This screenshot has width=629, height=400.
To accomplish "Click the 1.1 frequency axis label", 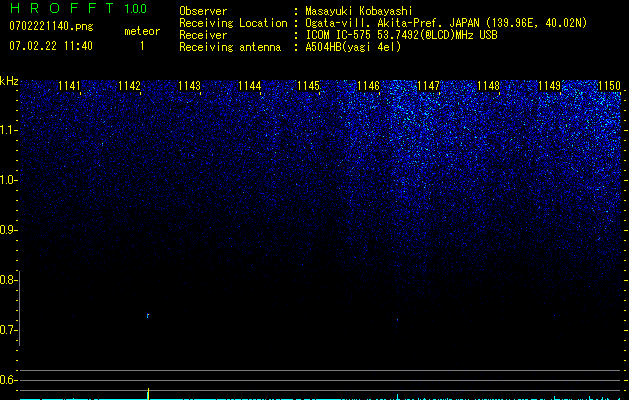I will point(9,130).
